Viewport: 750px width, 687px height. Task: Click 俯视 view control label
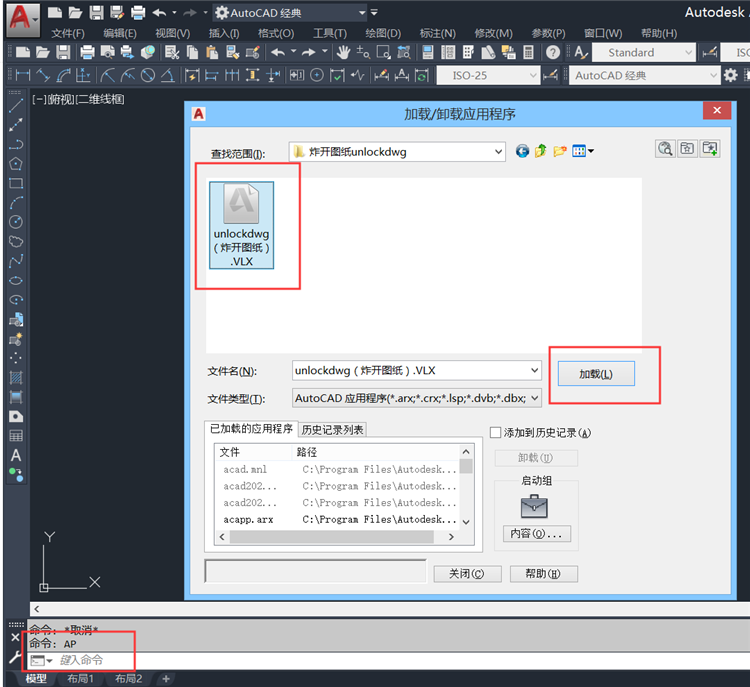point(60,100)
